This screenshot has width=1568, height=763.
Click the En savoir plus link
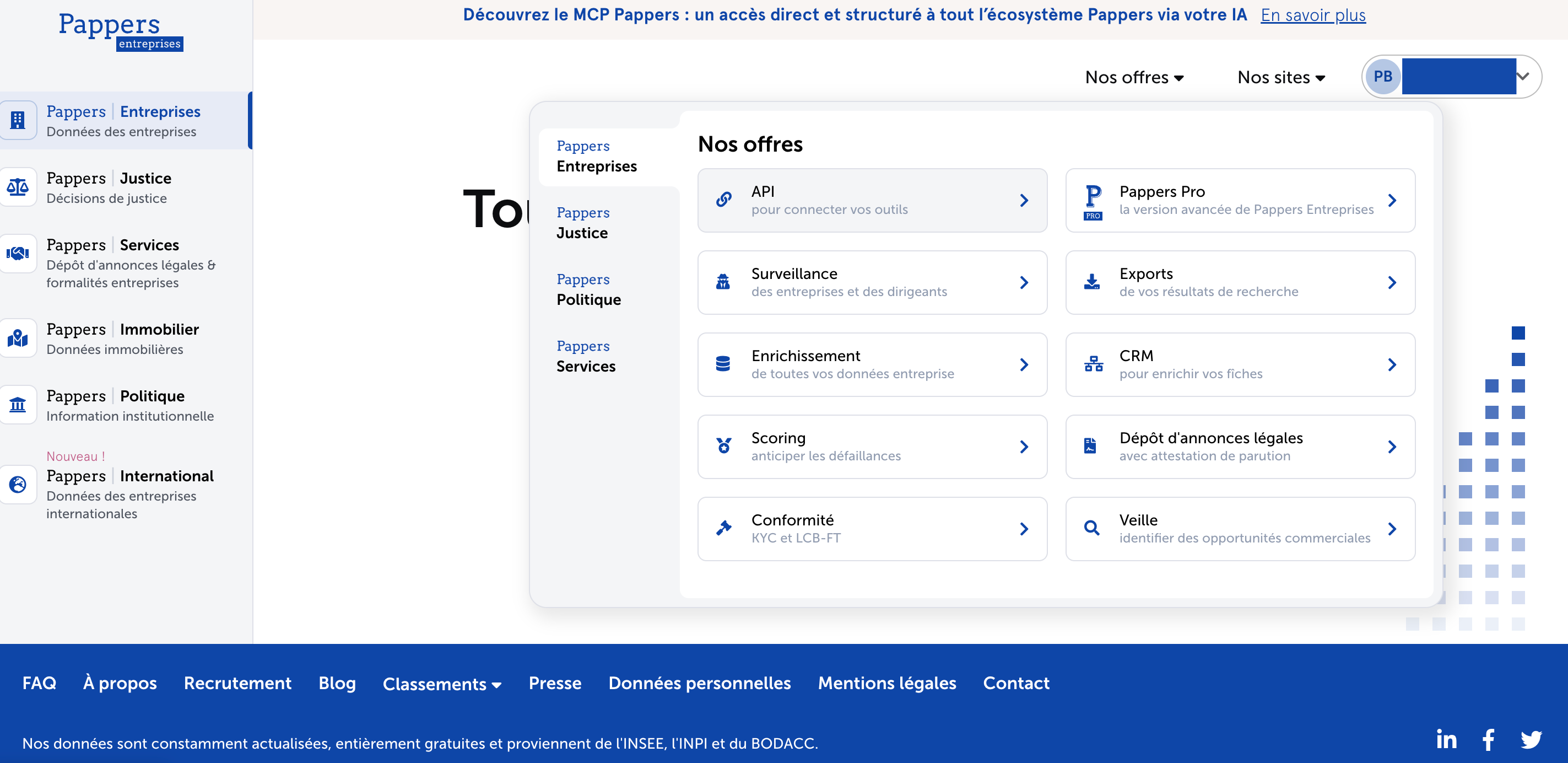pos(1313,15)
